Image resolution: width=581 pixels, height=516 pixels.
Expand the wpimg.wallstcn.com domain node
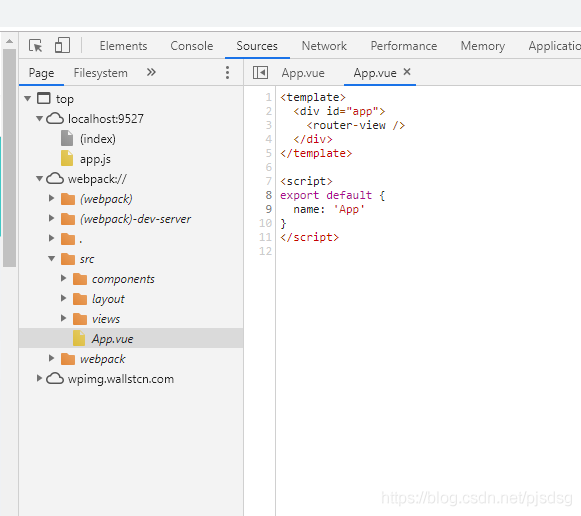coord(39,378)
